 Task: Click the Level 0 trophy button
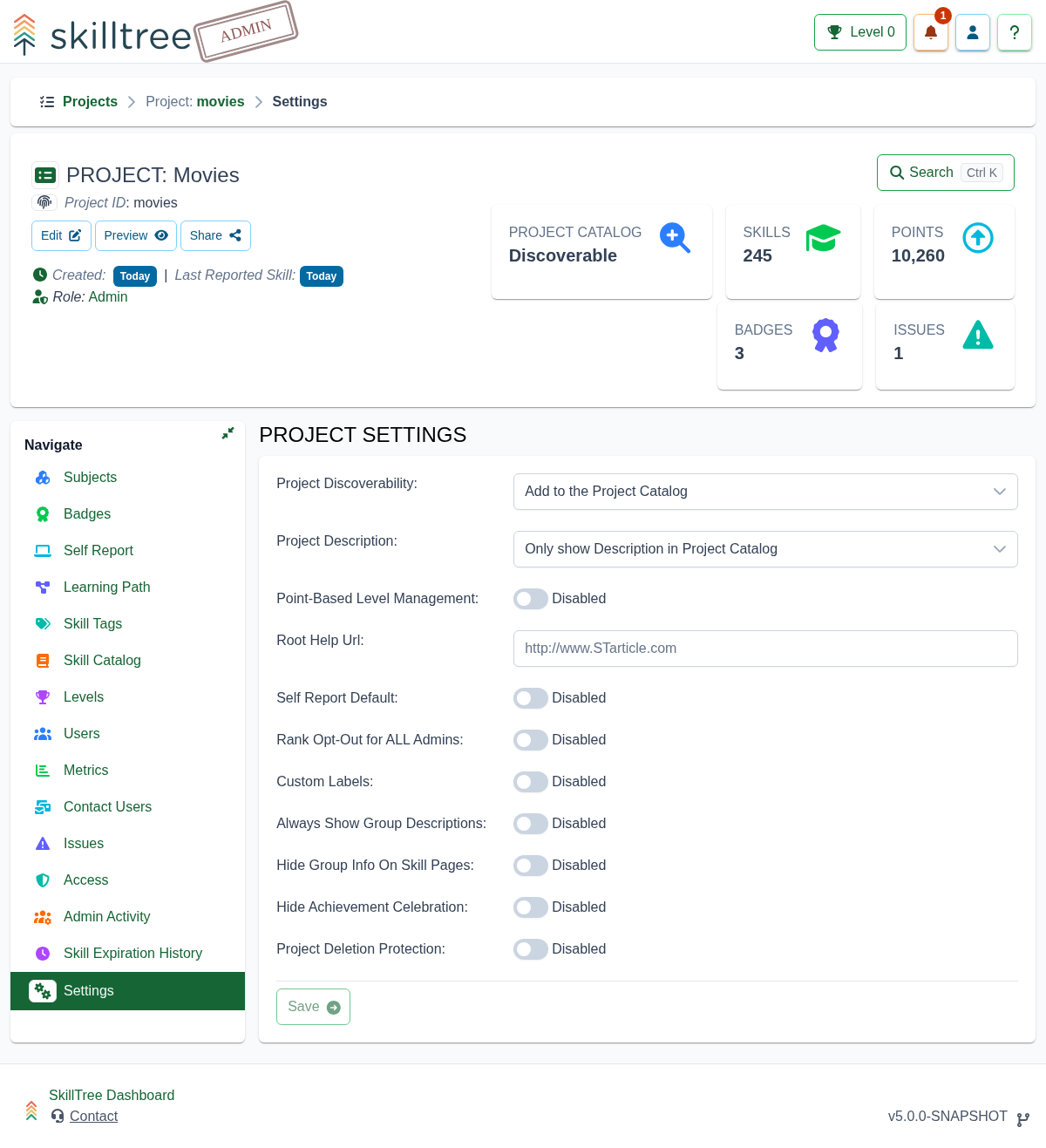click(x=860, y=32)
